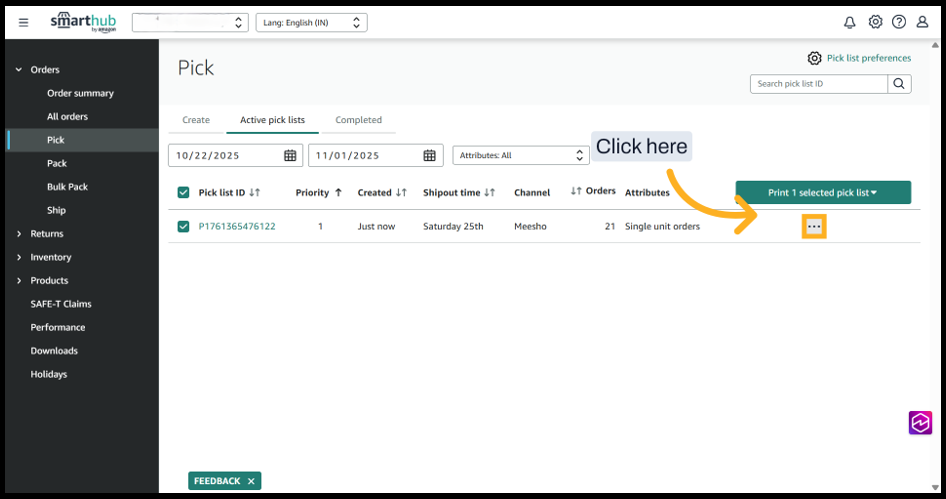Open settings gear in top bar
The height and width of the screenshot is (499, 946).
(875, 22)
